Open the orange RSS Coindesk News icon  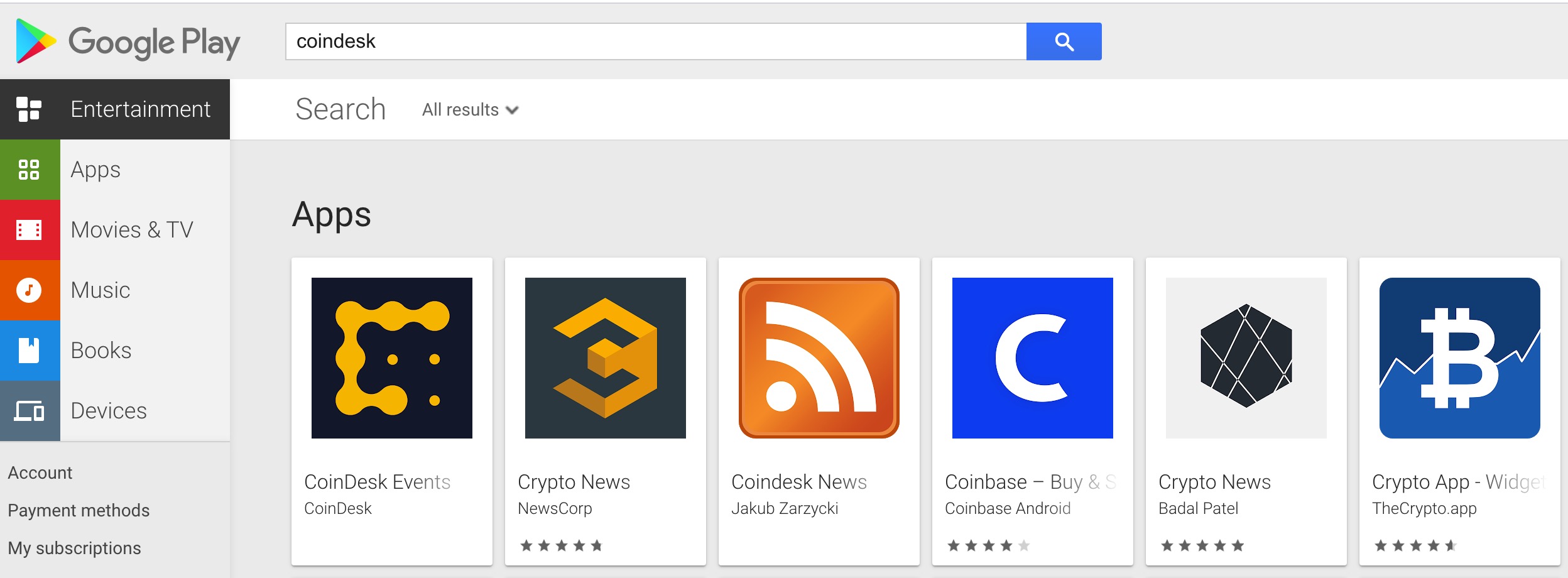tap(819, 358)
